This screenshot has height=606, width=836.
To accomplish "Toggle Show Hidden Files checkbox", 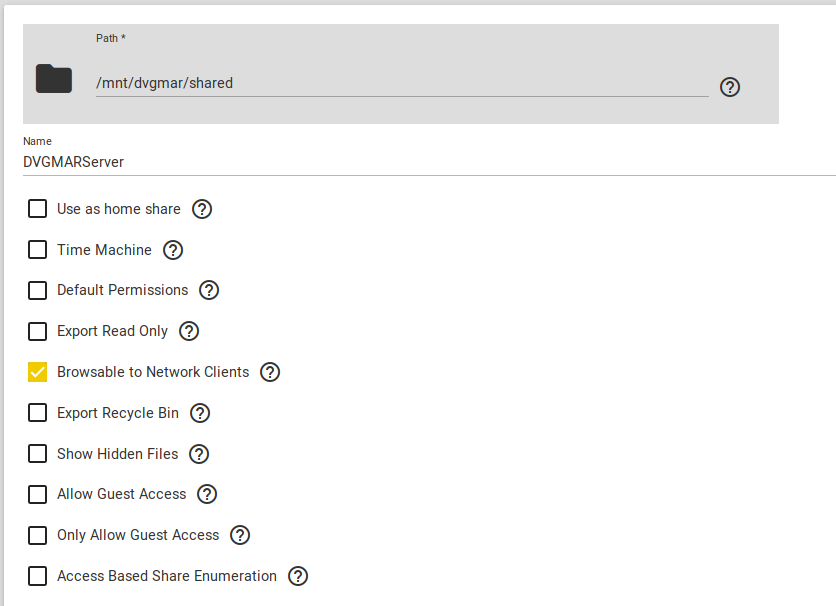I will coord(38,454).
